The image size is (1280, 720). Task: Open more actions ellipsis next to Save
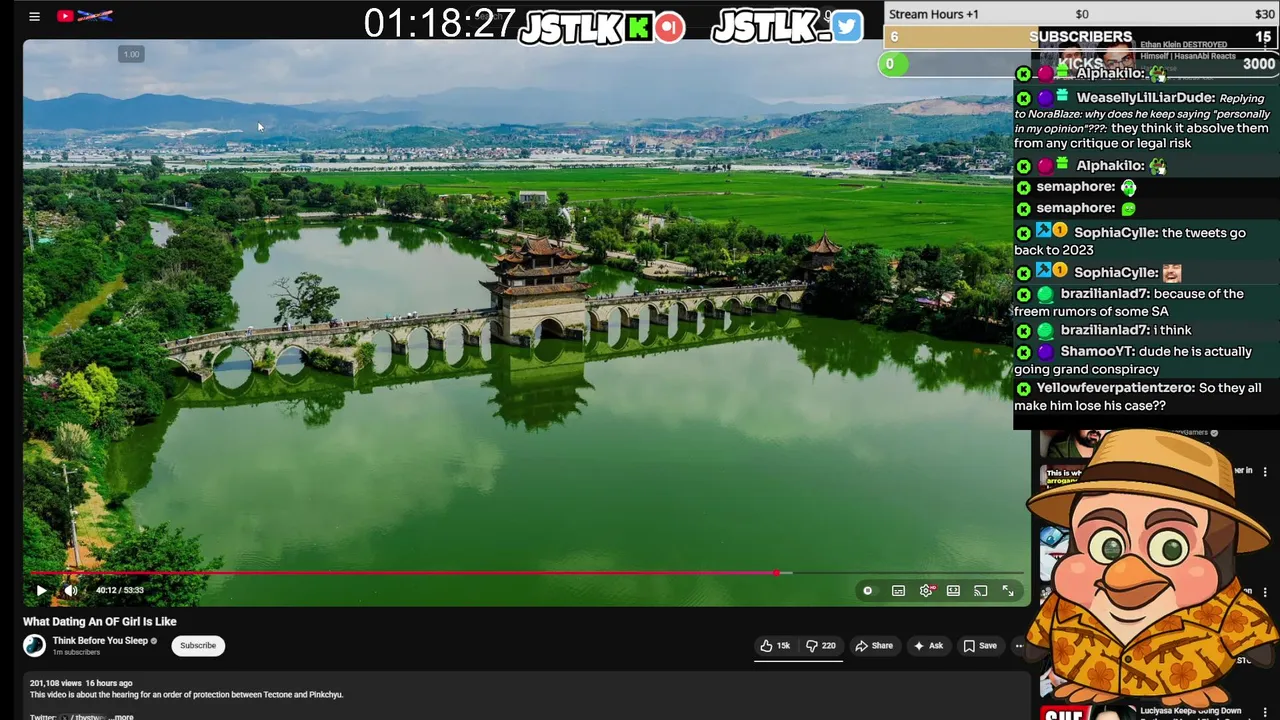click(x=1019, y=646)
